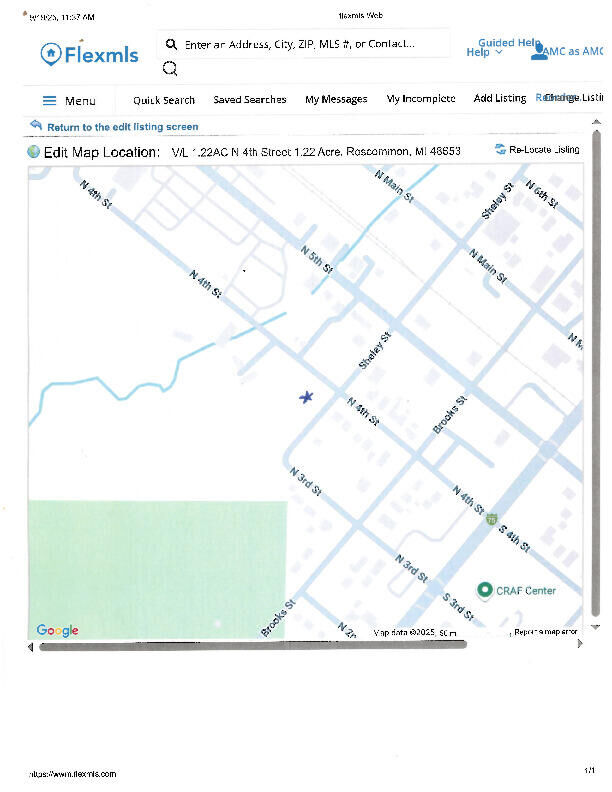Screen dimensions: 612x792
Task: Select the CRAF Center map pin
Action: point(485,590)
